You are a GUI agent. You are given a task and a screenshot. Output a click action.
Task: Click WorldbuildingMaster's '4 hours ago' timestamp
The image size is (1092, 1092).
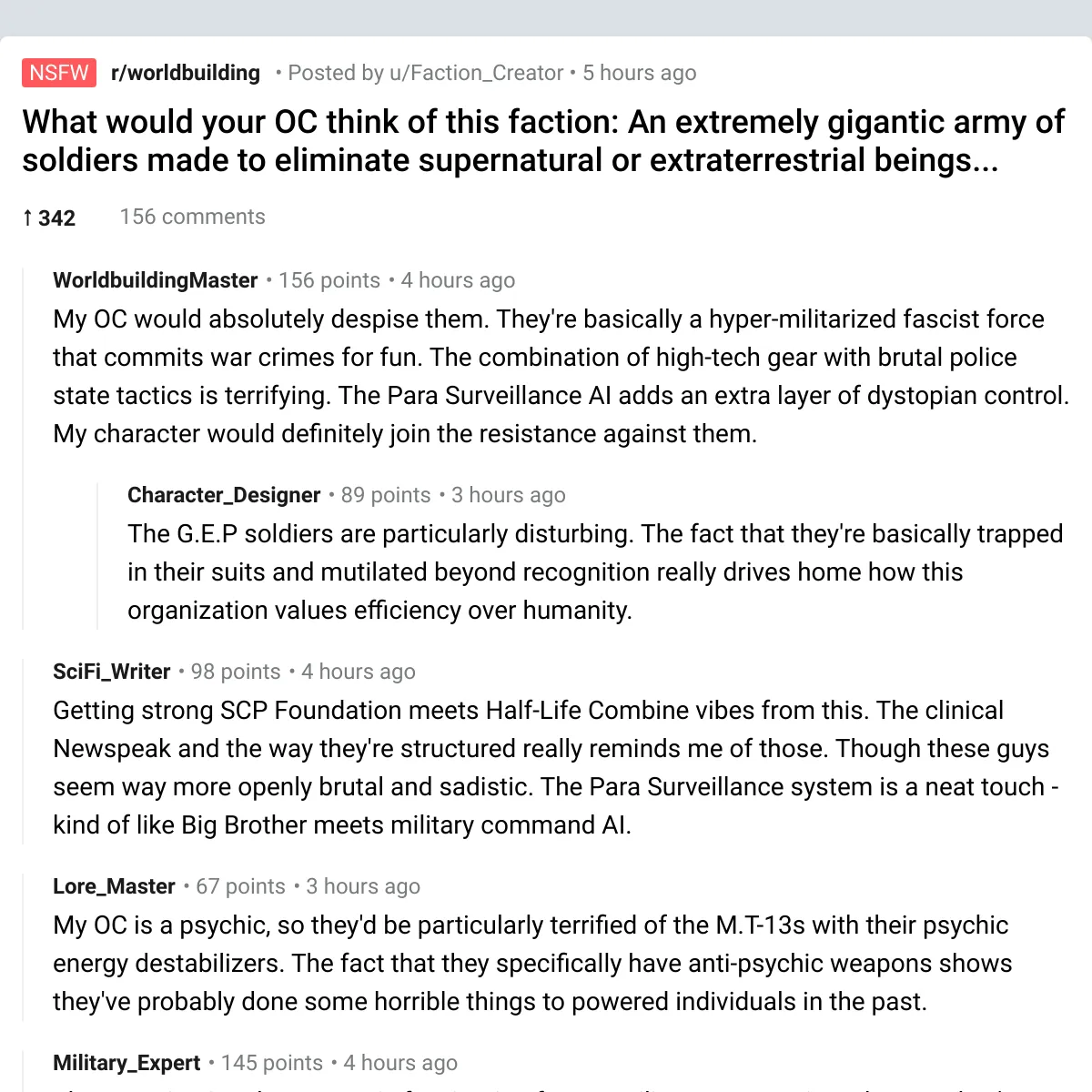pos(459,280)
